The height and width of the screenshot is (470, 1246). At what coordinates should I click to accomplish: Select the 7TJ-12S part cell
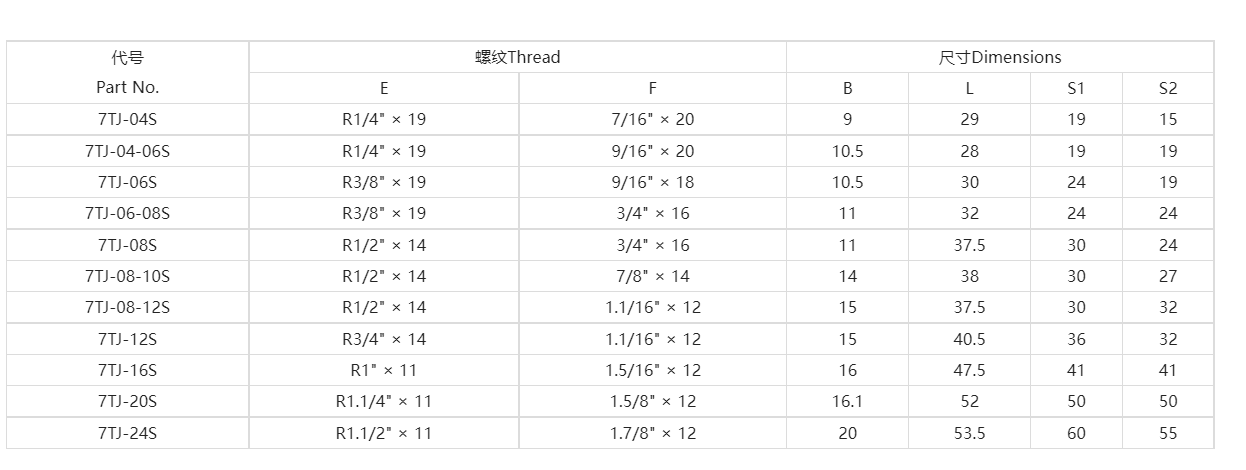128,339
